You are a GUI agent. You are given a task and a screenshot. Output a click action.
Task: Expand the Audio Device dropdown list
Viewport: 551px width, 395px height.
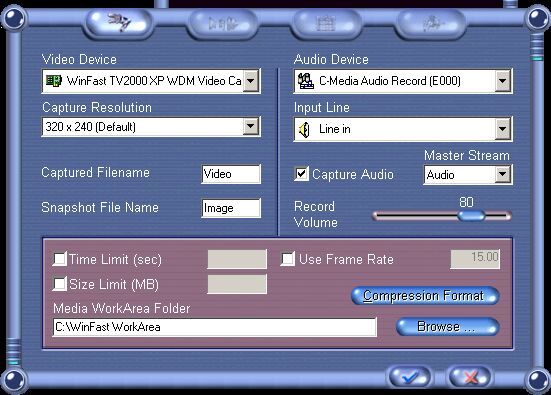[x=503, y=81]
